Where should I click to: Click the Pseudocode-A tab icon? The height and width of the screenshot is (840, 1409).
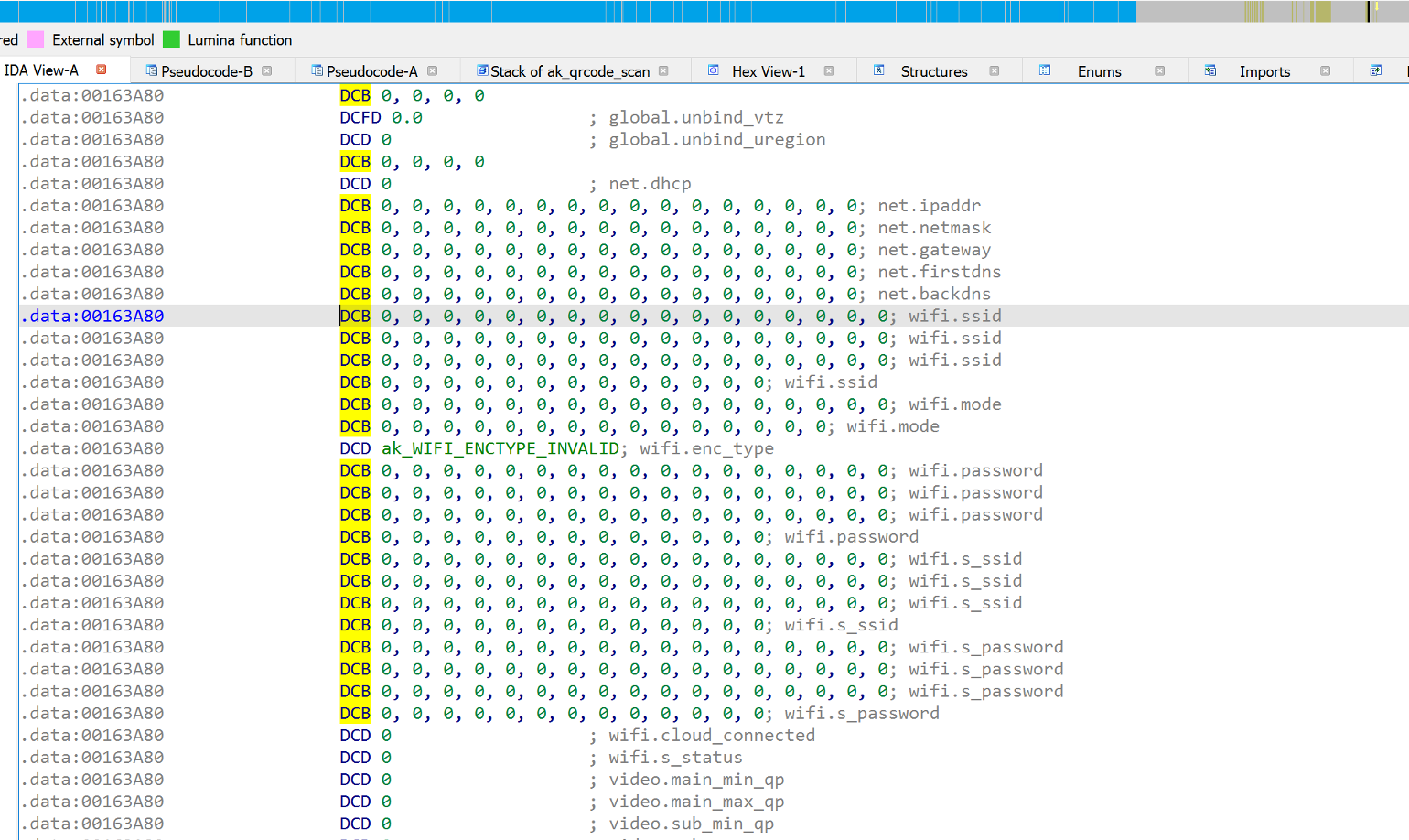(x=317, y=70)
